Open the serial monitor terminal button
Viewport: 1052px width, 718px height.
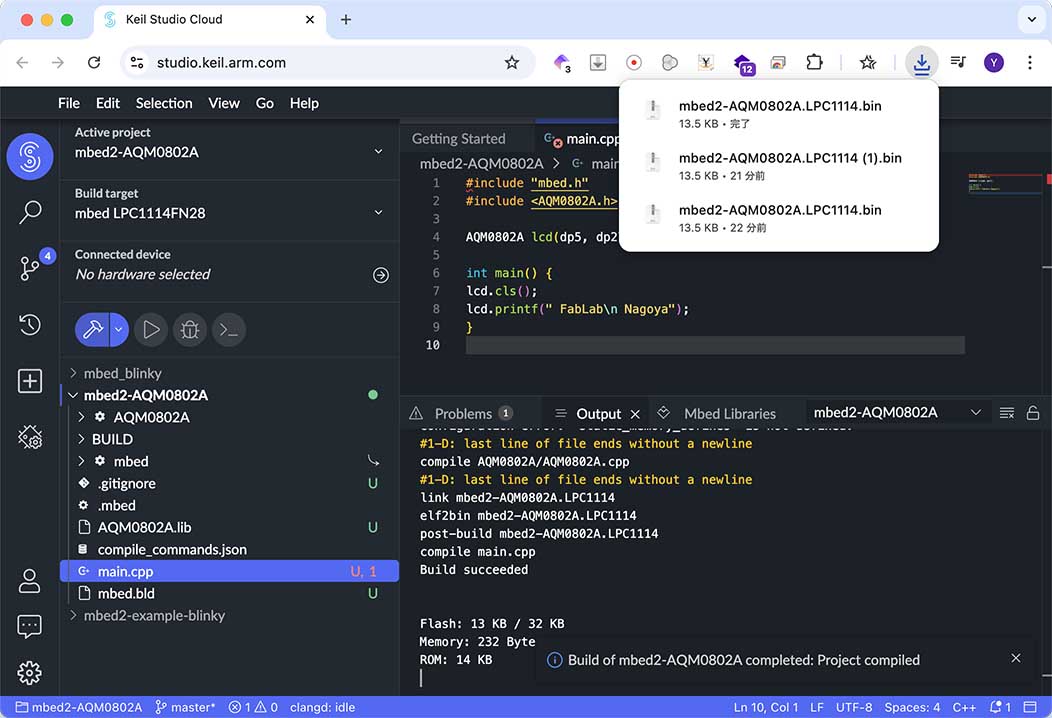pyautogui.click(x=229, y=329)
